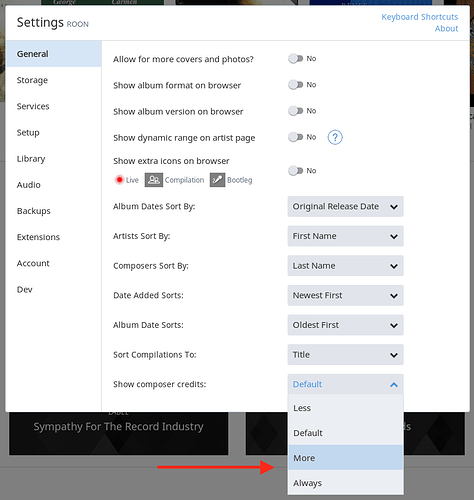The width and height of the screenshot is (474, 500).
Task: Expand the Artists Sort By dropdown
Action: (x=345, y=236)
